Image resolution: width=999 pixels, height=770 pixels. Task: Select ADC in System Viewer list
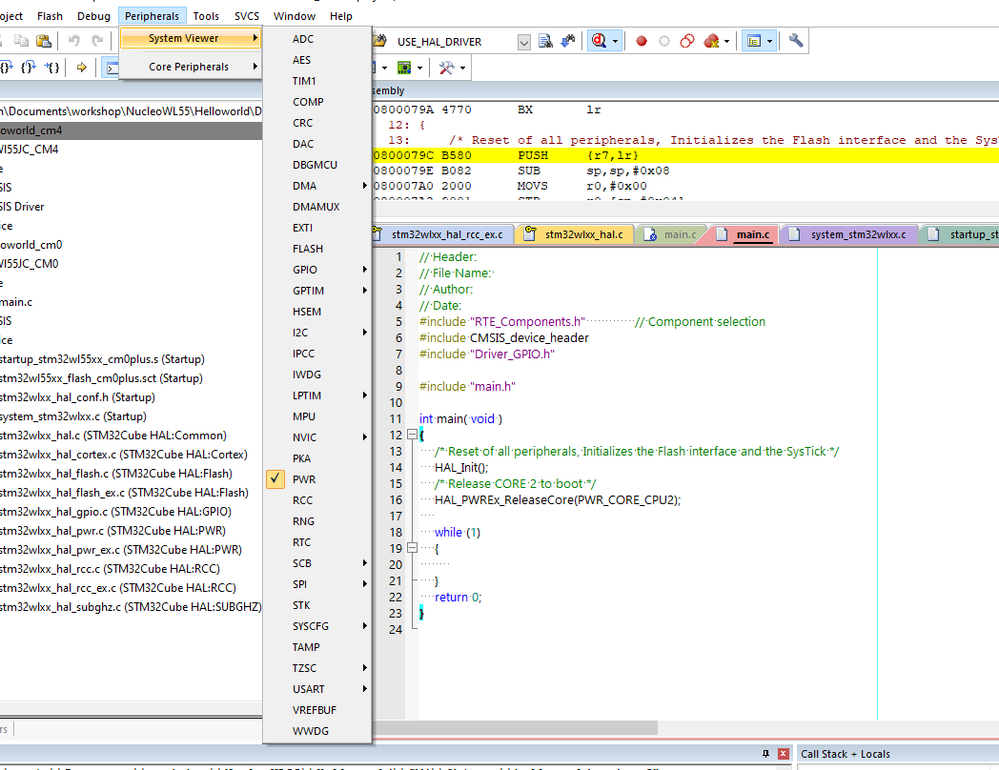point(303,39)
